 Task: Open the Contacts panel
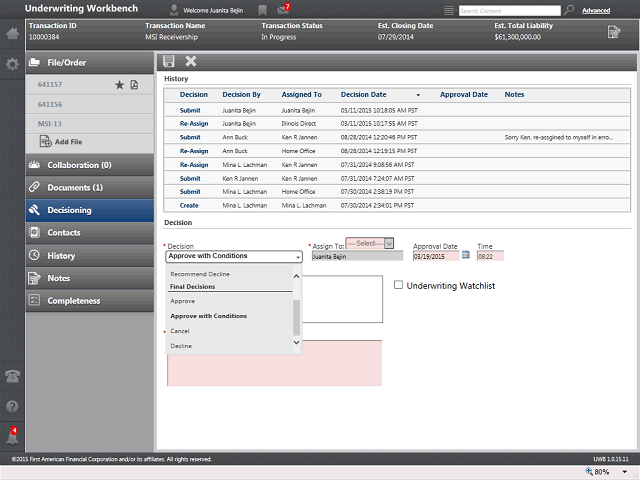(x=90, y=233)
